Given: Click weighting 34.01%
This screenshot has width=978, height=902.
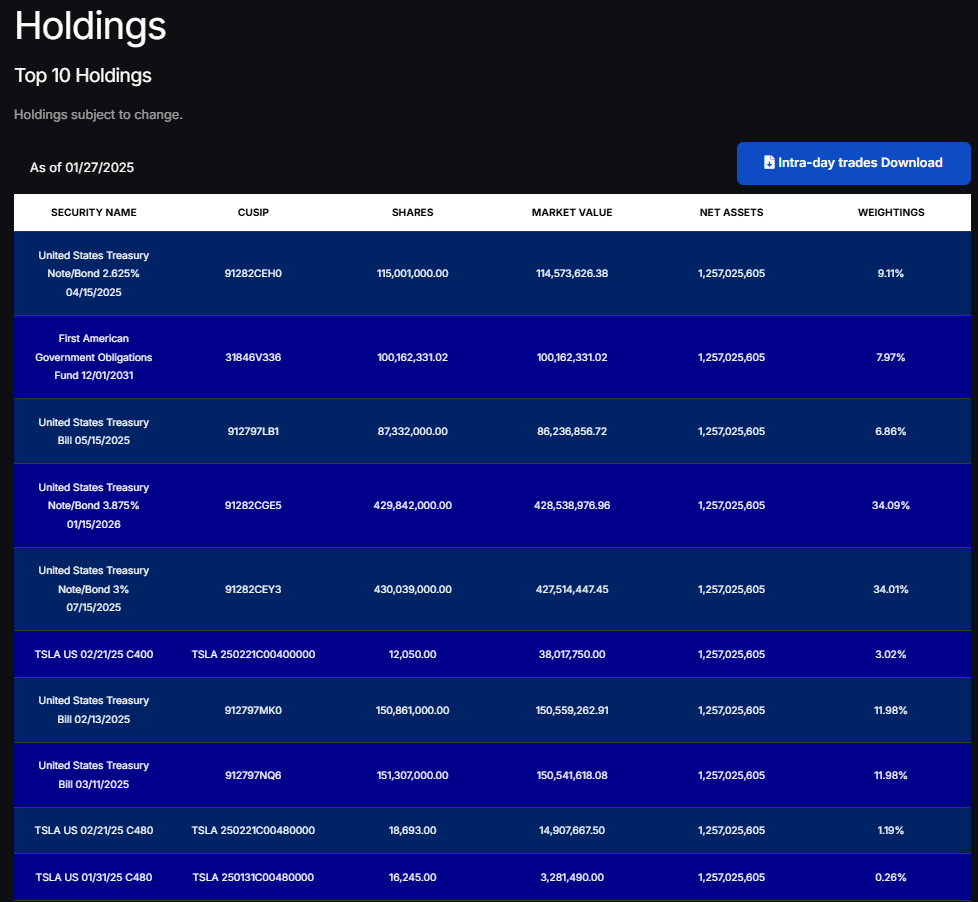Looking at the screenshot, I should coord(891,589).
